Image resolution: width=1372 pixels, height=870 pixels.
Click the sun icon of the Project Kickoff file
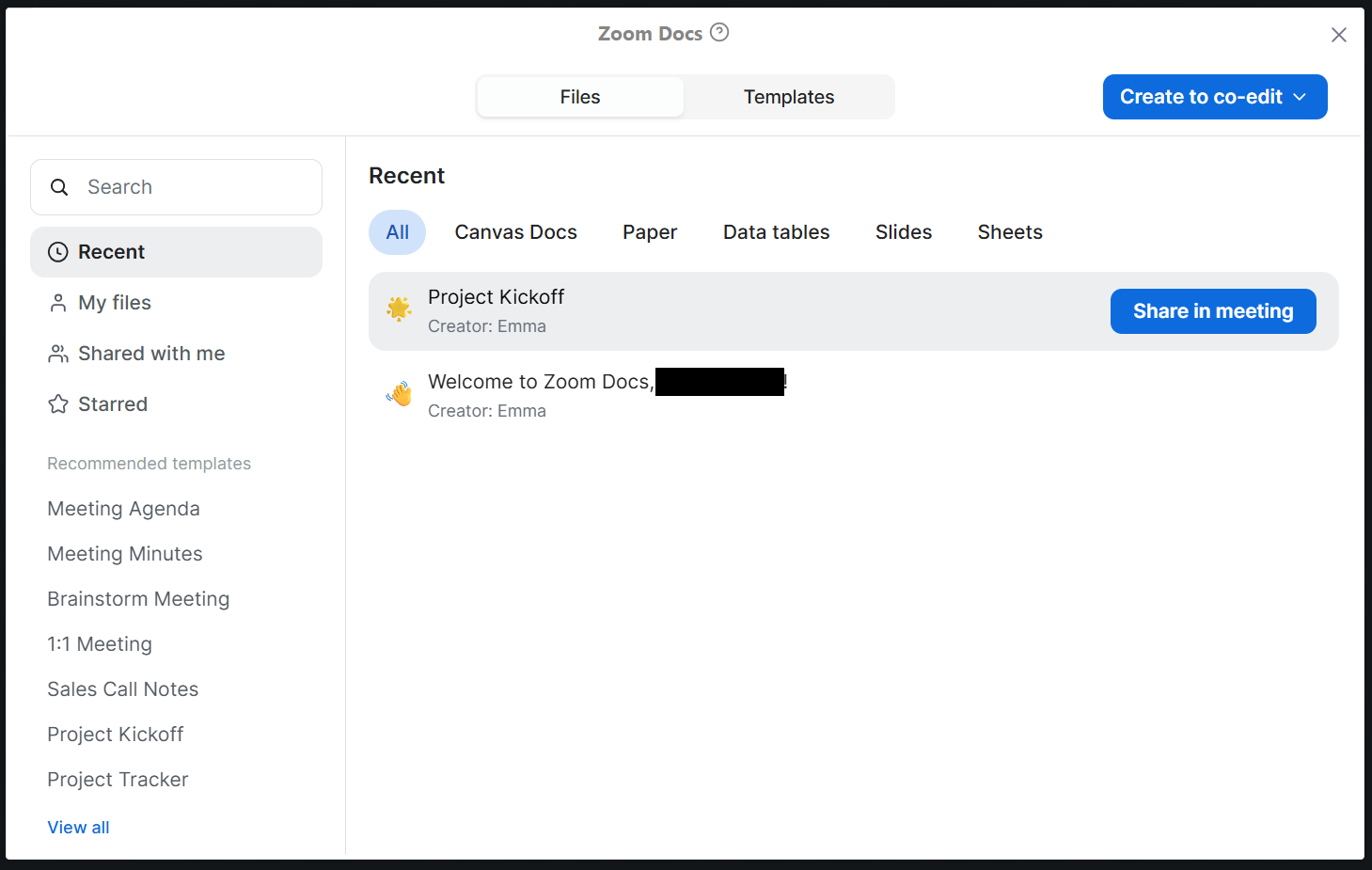399,308
